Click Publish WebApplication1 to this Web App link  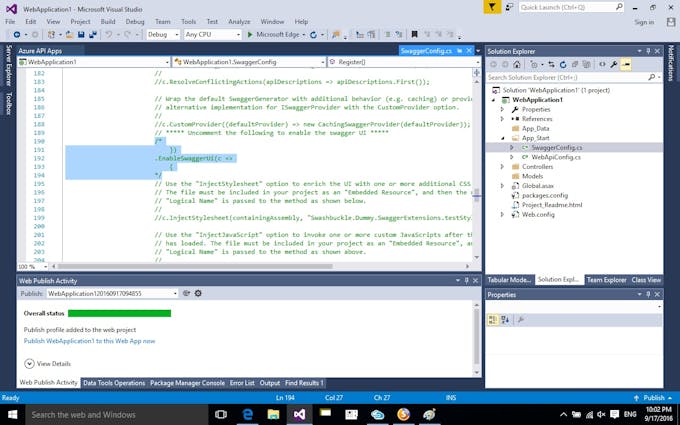point(89,341)
